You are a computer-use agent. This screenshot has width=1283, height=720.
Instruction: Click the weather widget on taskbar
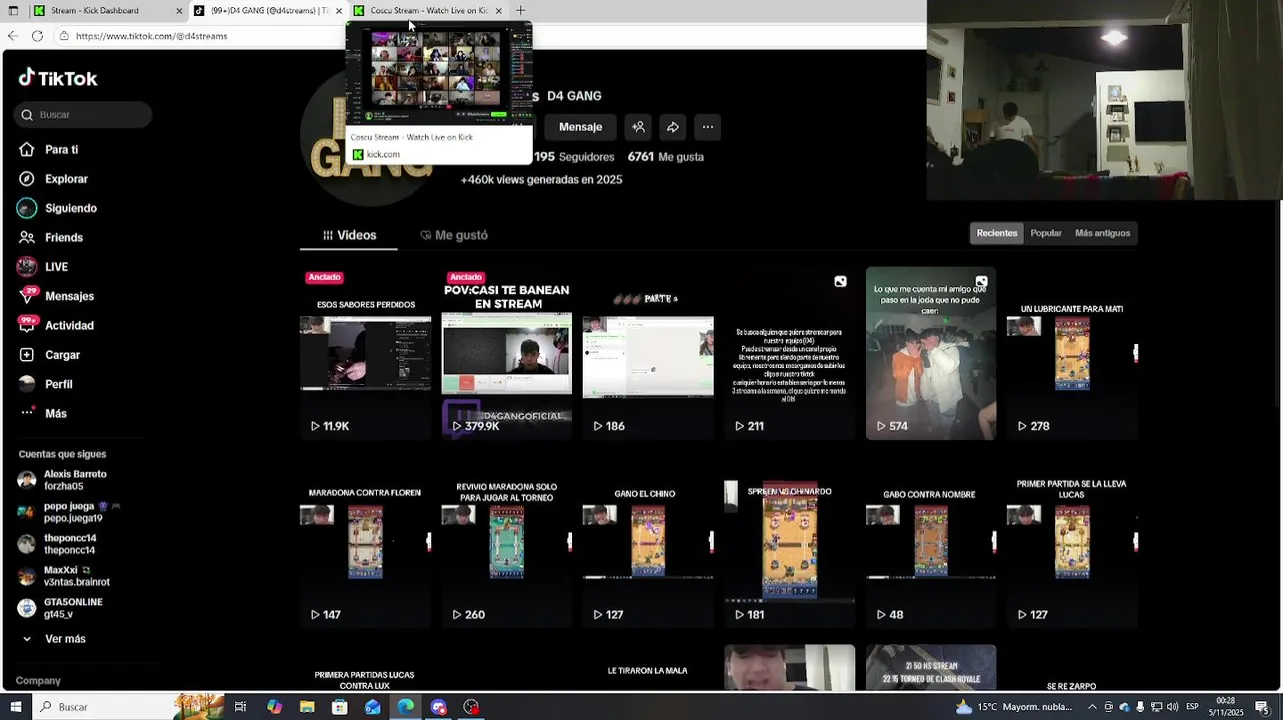coord(1012,707)
